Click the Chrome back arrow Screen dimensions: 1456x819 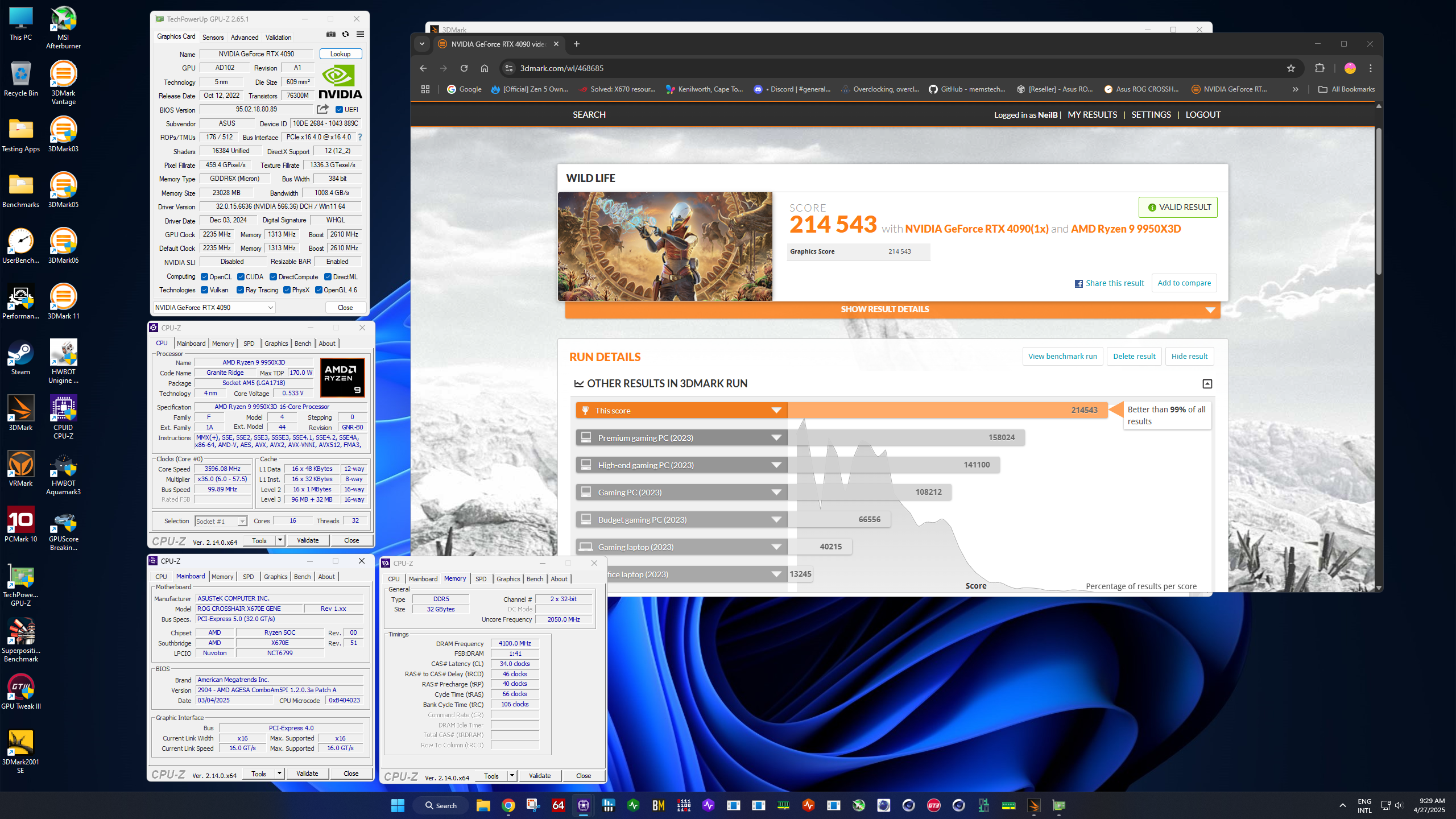tap(423, 68)
